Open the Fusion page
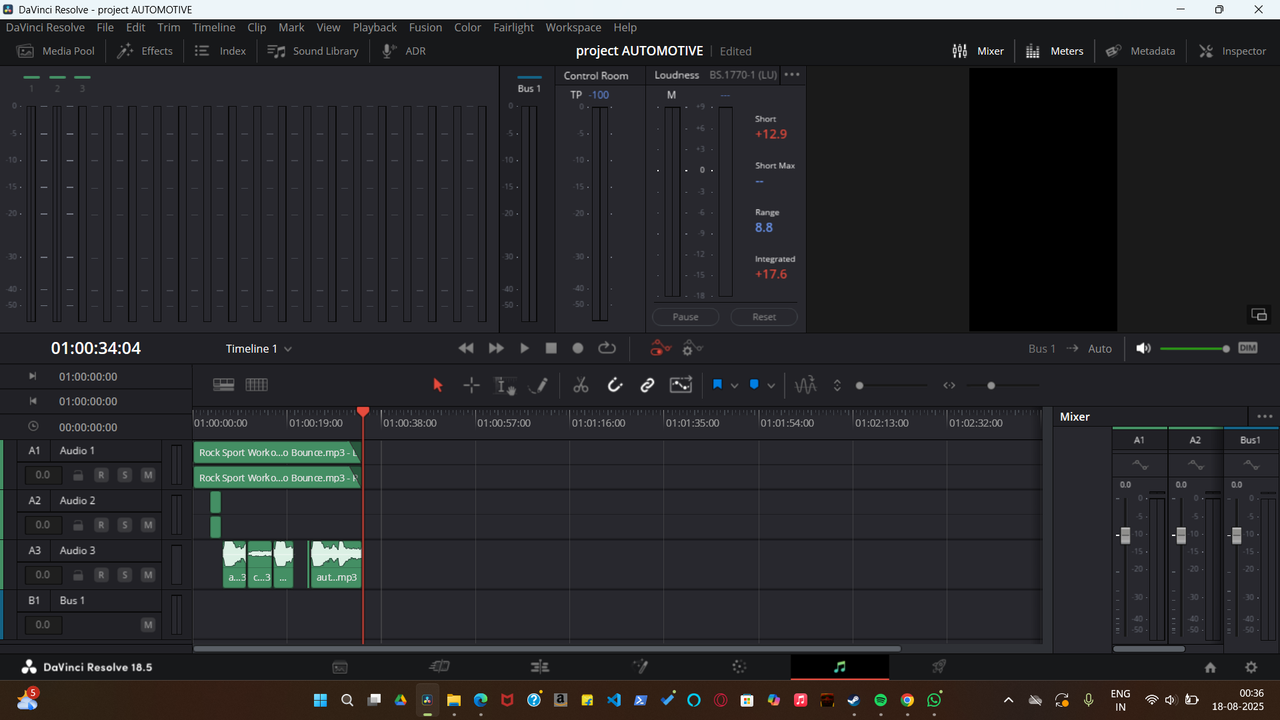The height and width of the screenshot is (720, 1280). (x=640, y=666)
